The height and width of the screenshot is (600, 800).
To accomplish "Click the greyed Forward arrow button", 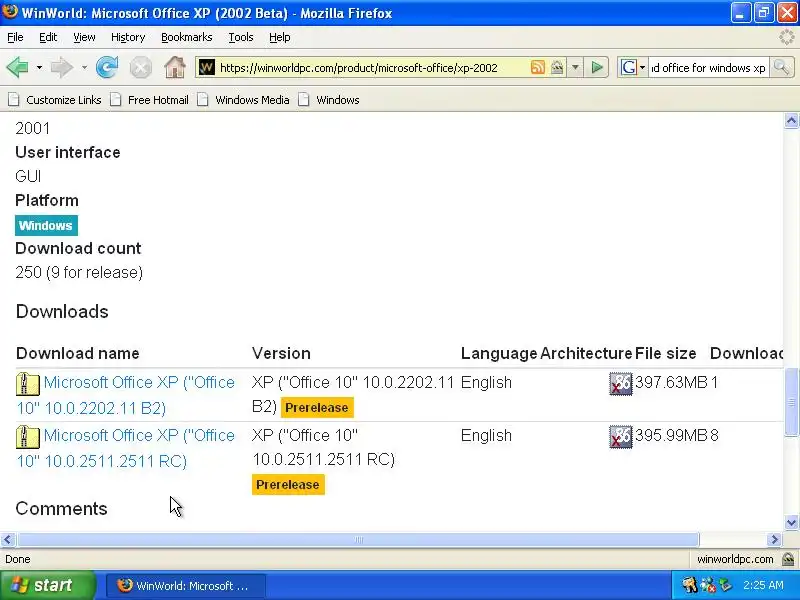I will pyautogui.click(x=62, y=67).
